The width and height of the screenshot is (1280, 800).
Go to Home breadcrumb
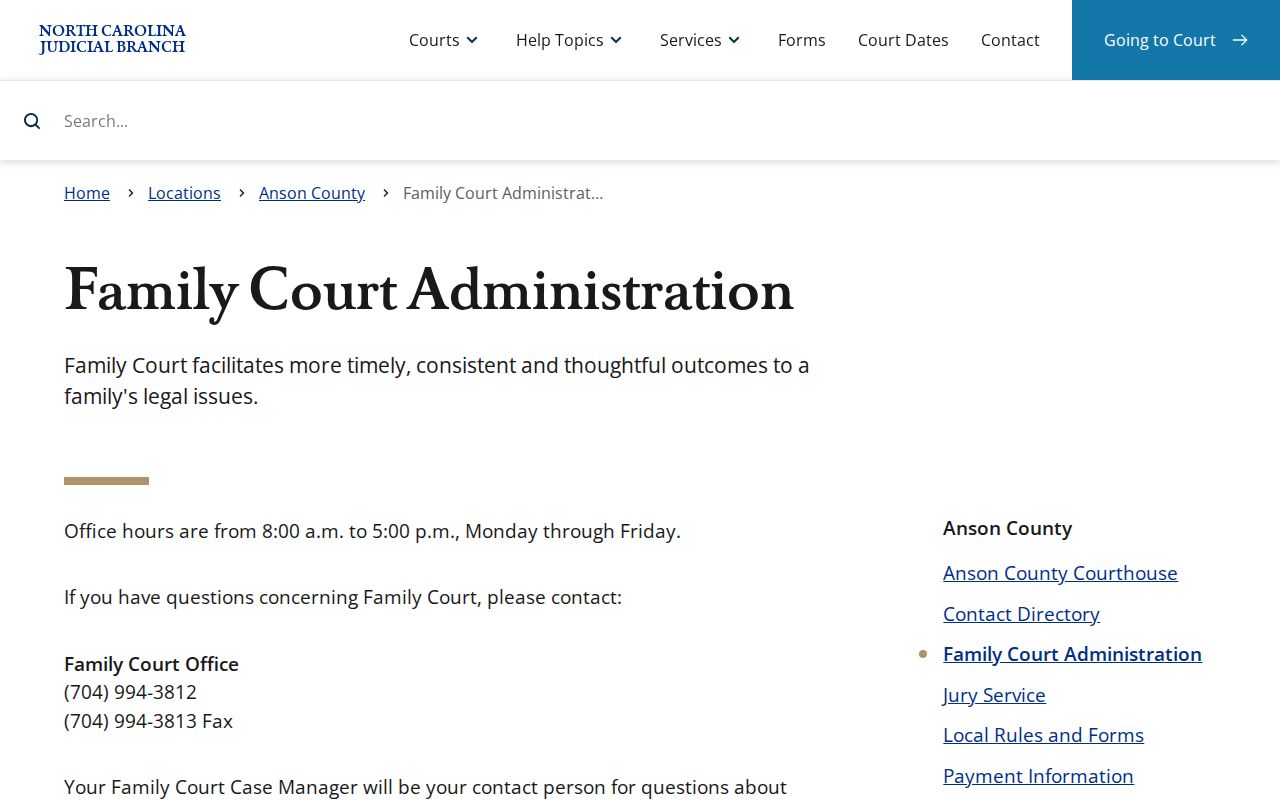[x=87, y=193]
